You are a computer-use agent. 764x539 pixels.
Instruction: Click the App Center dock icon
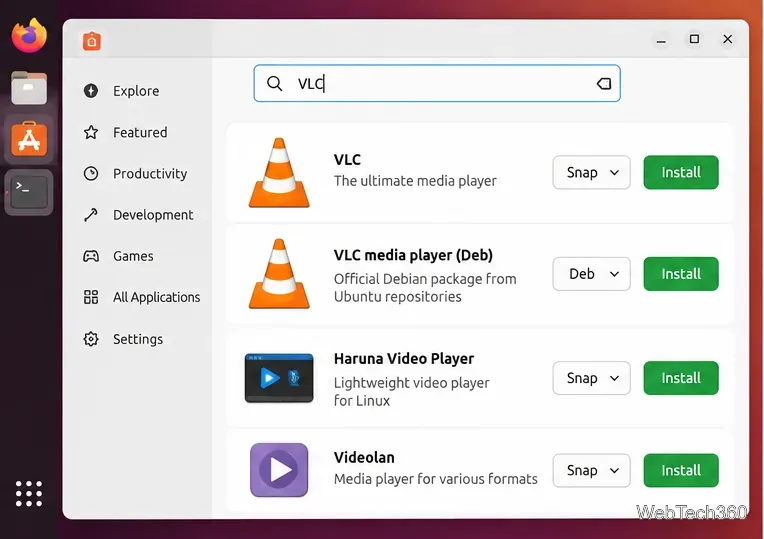29,139
